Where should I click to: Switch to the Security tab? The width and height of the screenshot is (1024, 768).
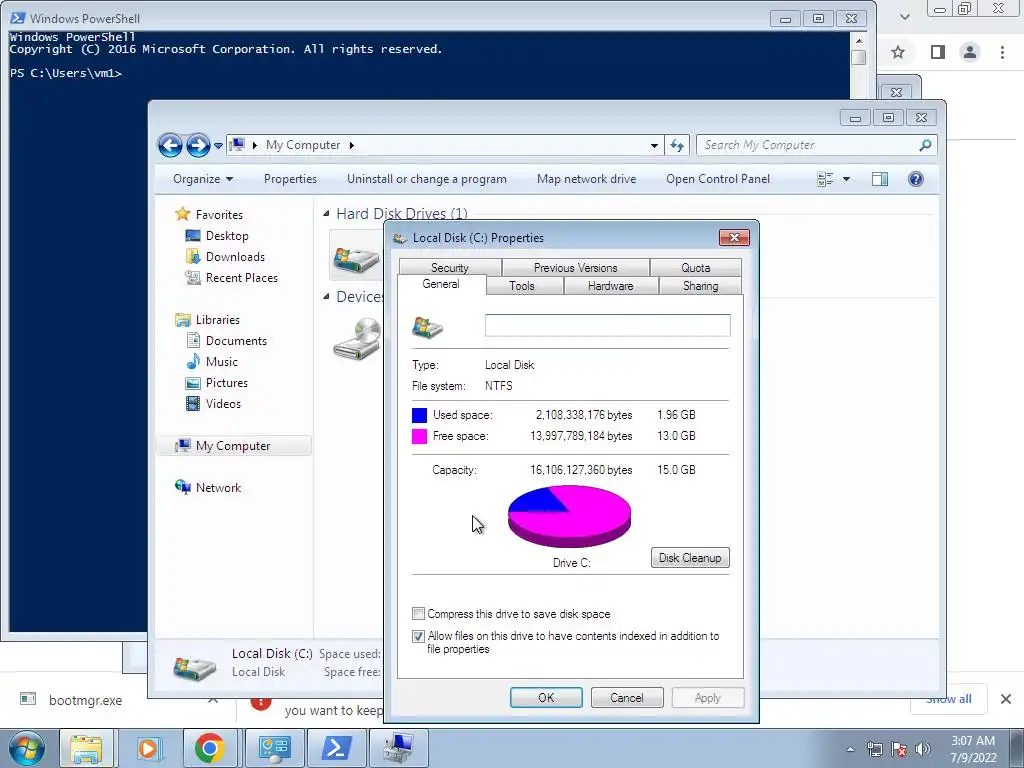pos(450,268)
